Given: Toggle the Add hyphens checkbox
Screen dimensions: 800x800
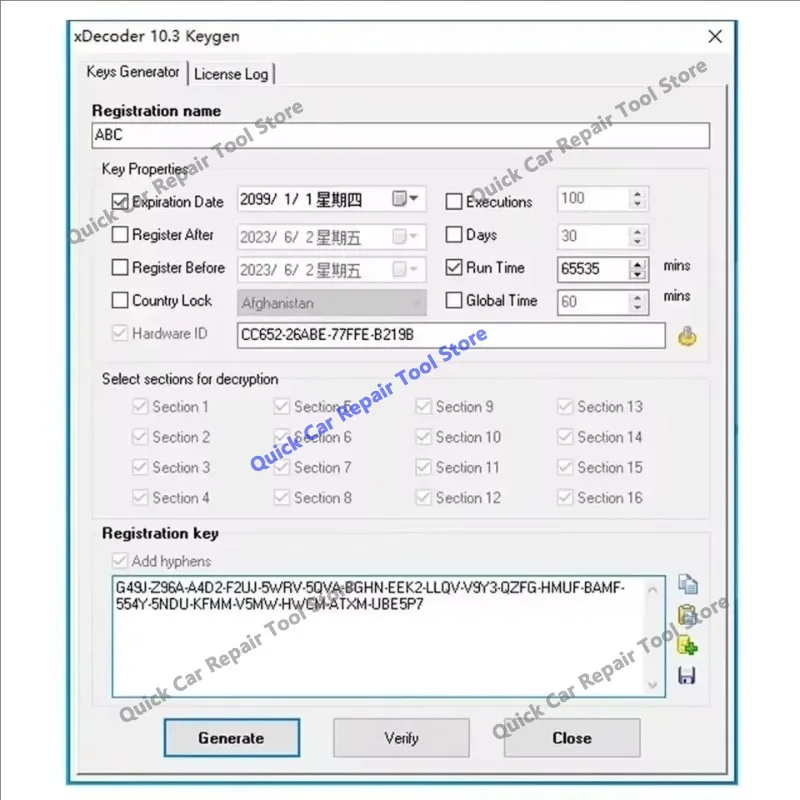Looking at the screenshot, I should tap(120, 561).
